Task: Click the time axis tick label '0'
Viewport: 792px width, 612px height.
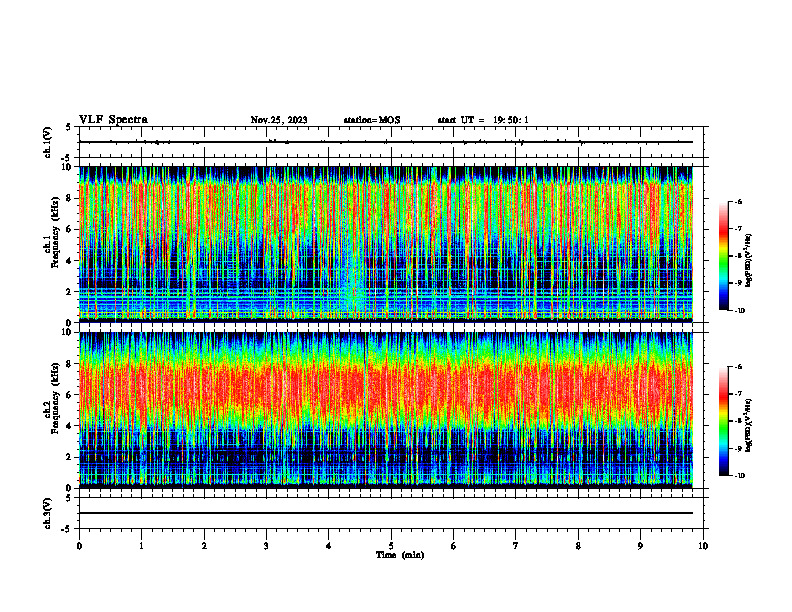Action: pyautogui.click(x=79, y=546)
